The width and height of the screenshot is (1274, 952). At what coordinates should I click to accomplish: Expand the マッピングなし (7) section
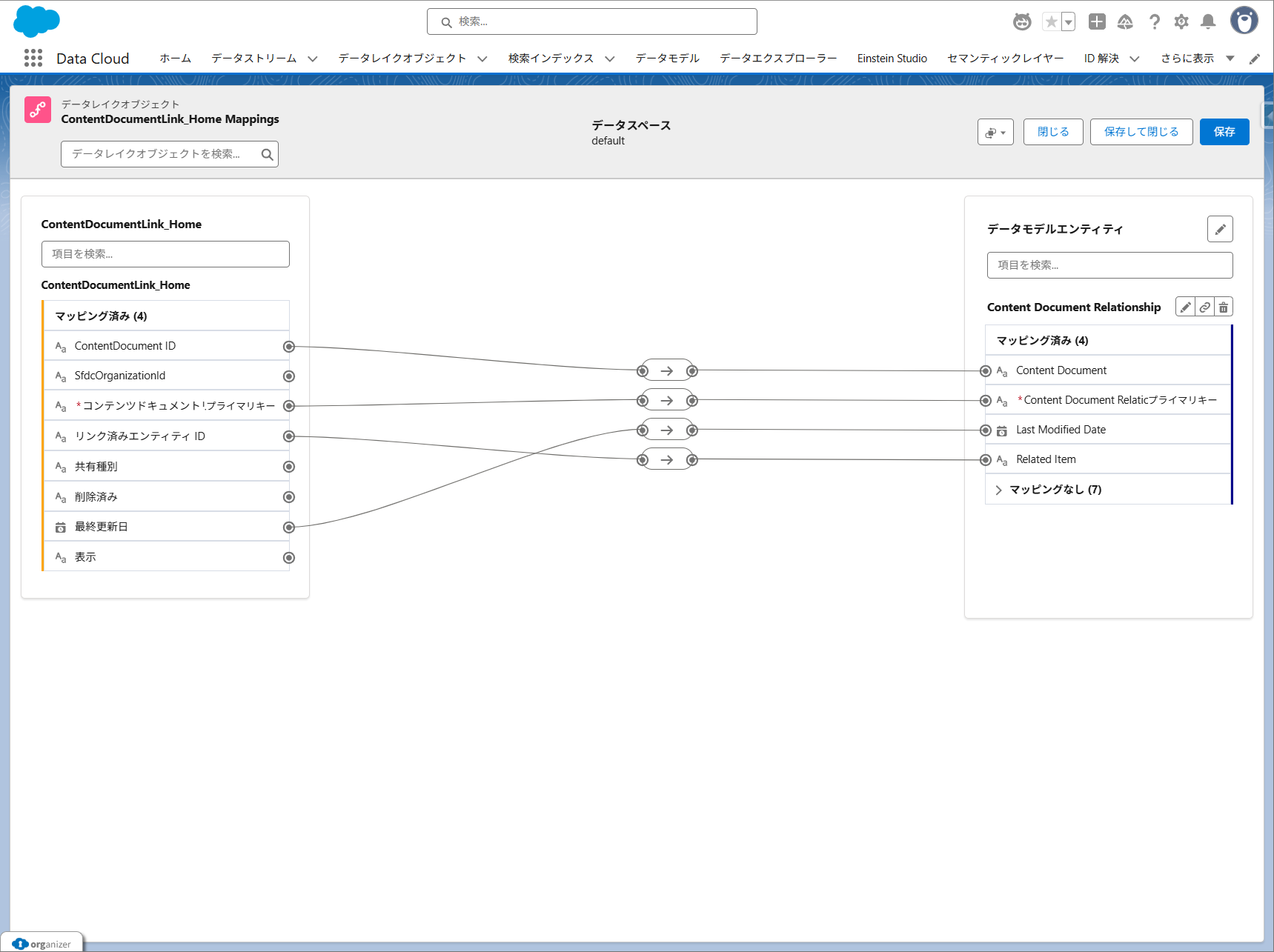point(999,490)
